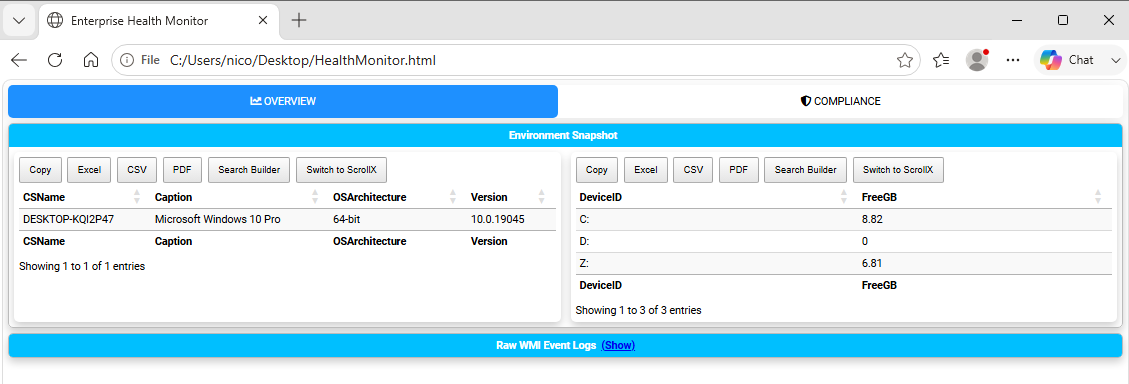
Task: Export the disk table as CSV
Action: [x=693, y=170]
